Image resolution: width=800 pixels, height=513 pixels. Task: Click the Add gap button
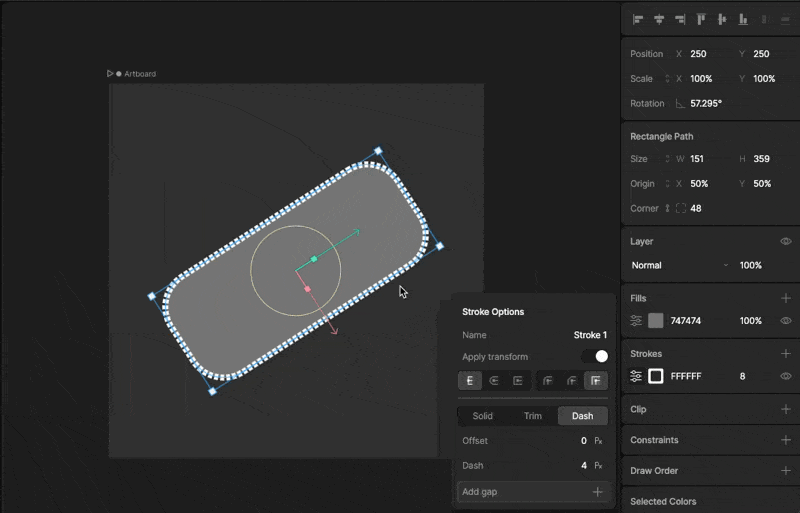click(x=532, y=492)
